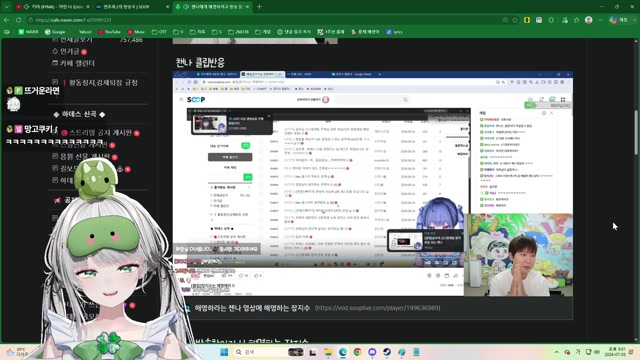
Task: Open the 스트리밍 공지 게시판 board
Action: [100, 133]
